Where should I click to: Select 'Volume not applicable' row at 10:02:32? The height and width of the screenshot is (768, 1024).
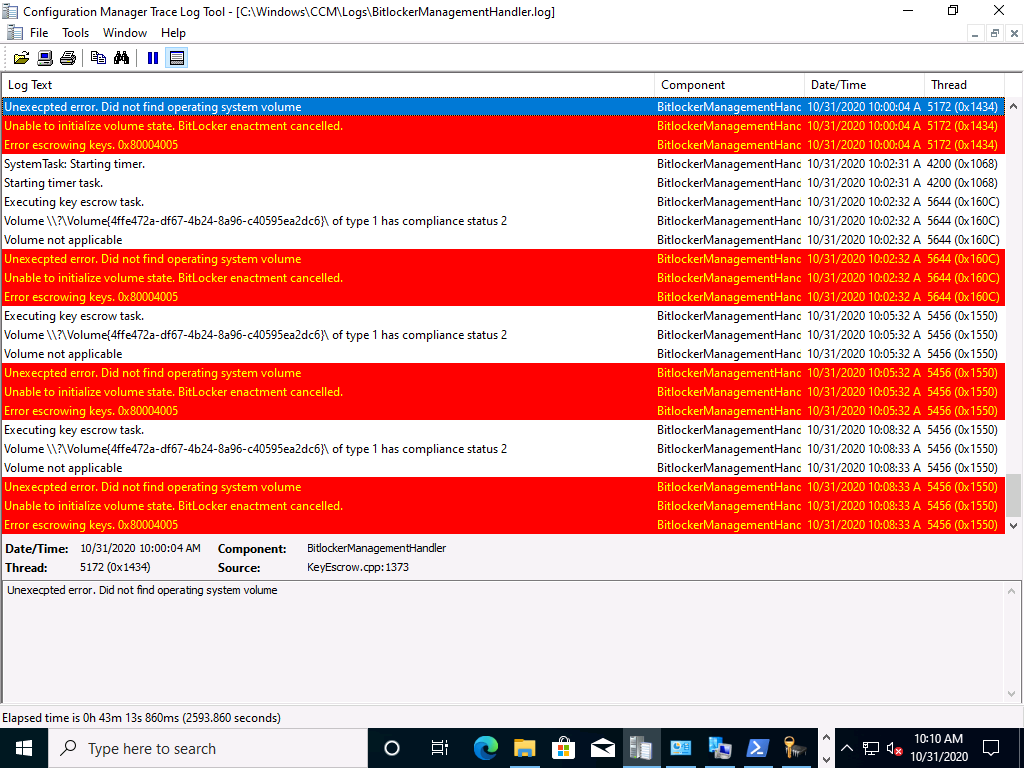[x=504, y=240]
